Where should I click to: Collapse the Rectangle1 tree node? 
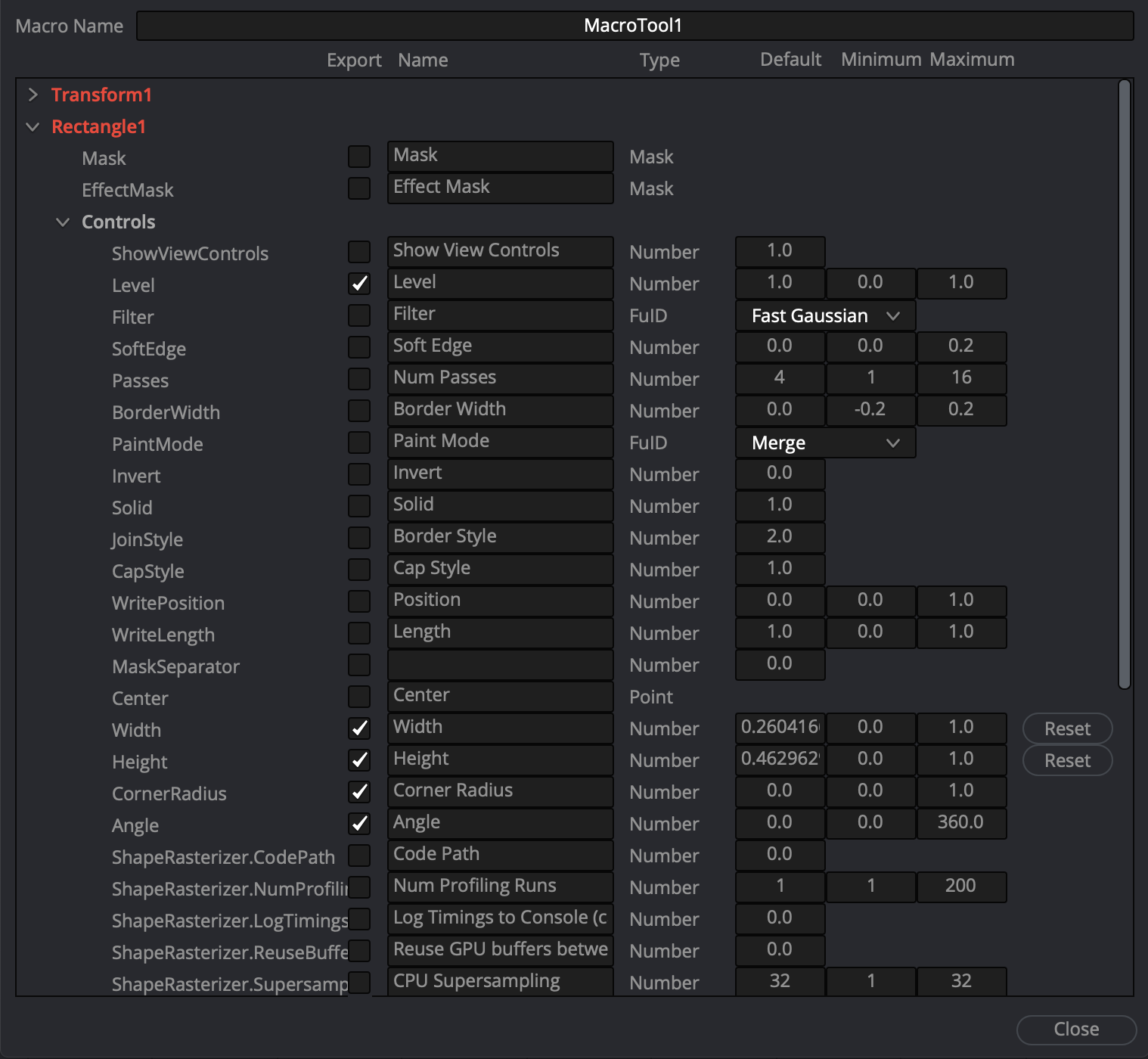pyautogui.click(x=33, y=126)
